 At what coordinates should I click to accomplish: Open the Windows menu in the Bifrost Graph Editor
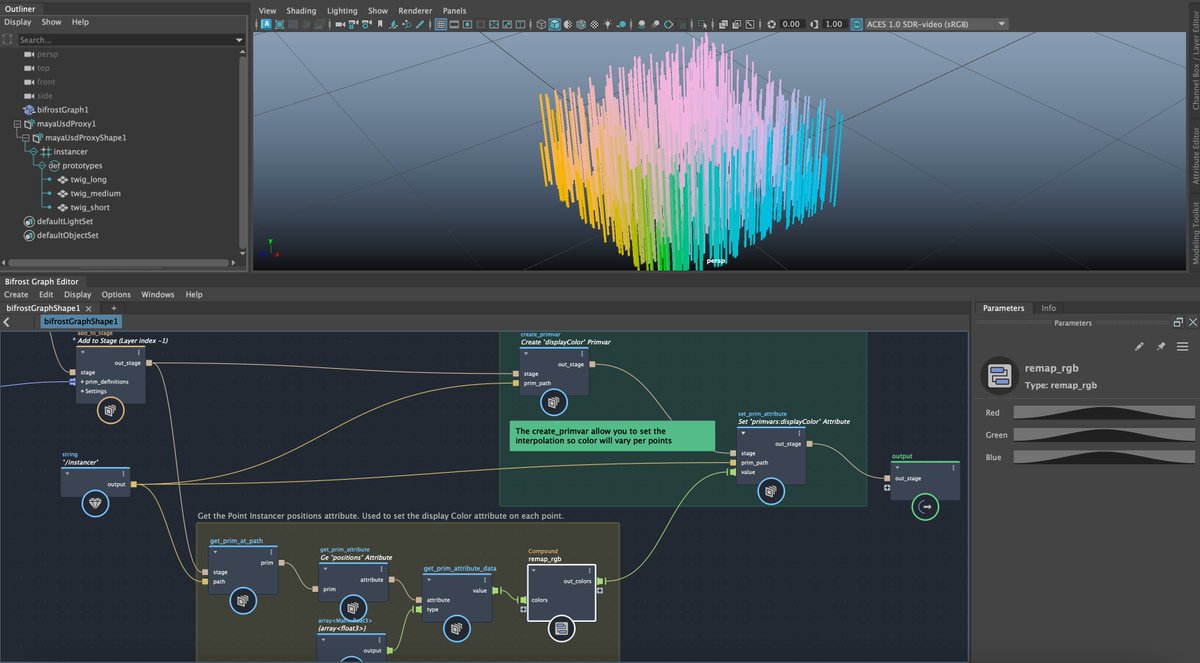coord(160,294)
